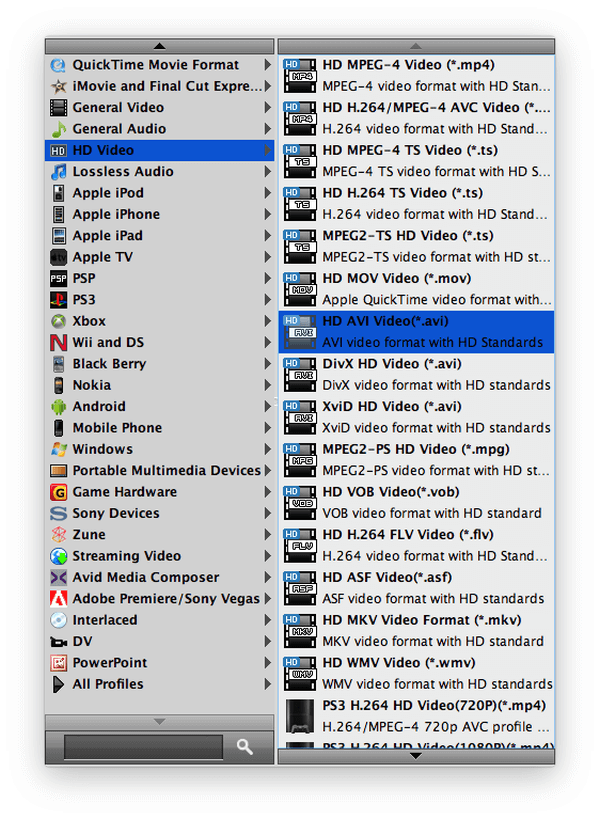Select HD MKV Video Format (*.mkv)
Image resolution: width=600 pixels, height=820 pixels.
coord(416,631)
